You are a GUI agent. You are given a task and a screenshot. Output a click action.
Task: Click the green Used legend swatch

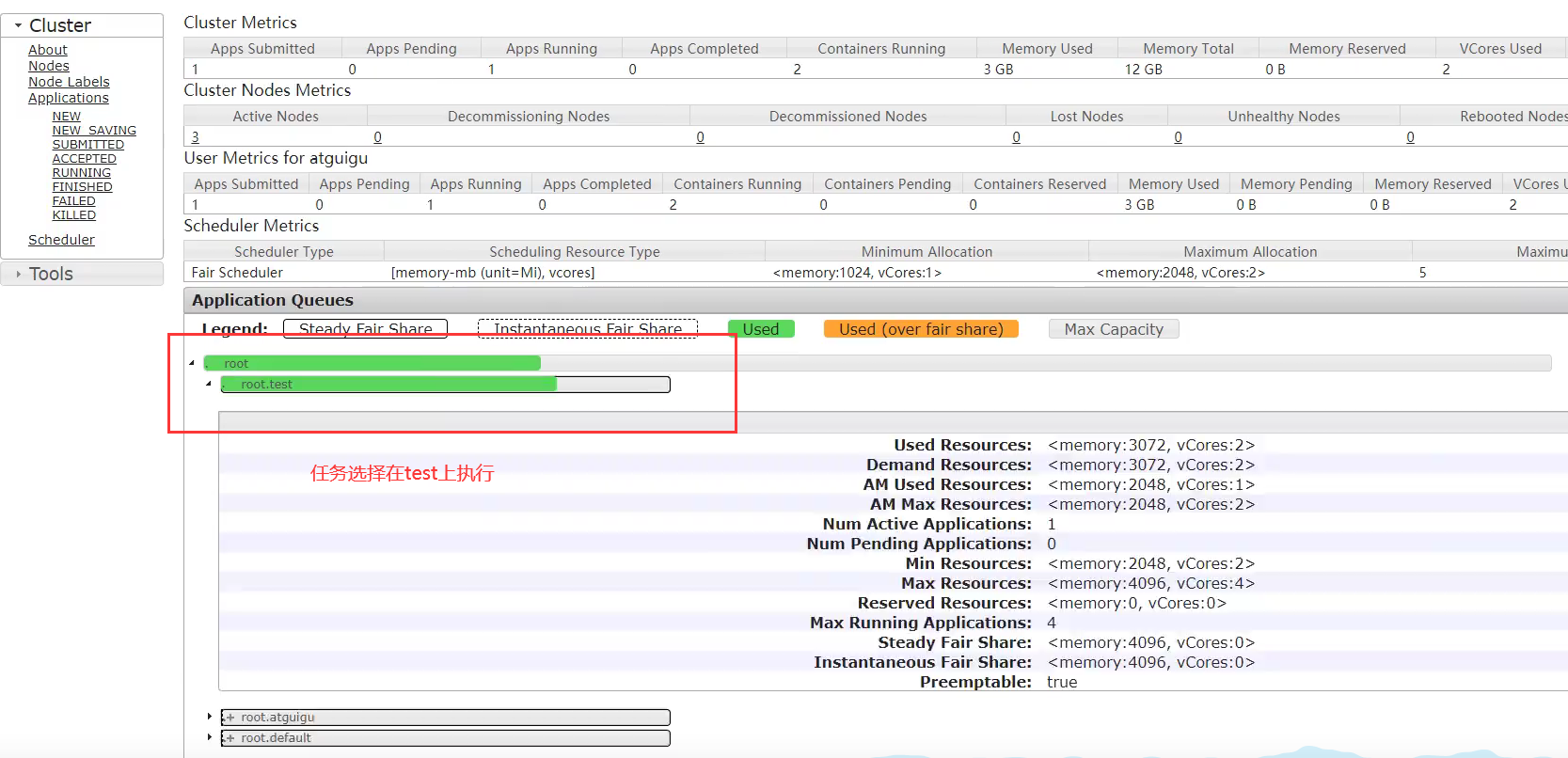pos(761,329)
